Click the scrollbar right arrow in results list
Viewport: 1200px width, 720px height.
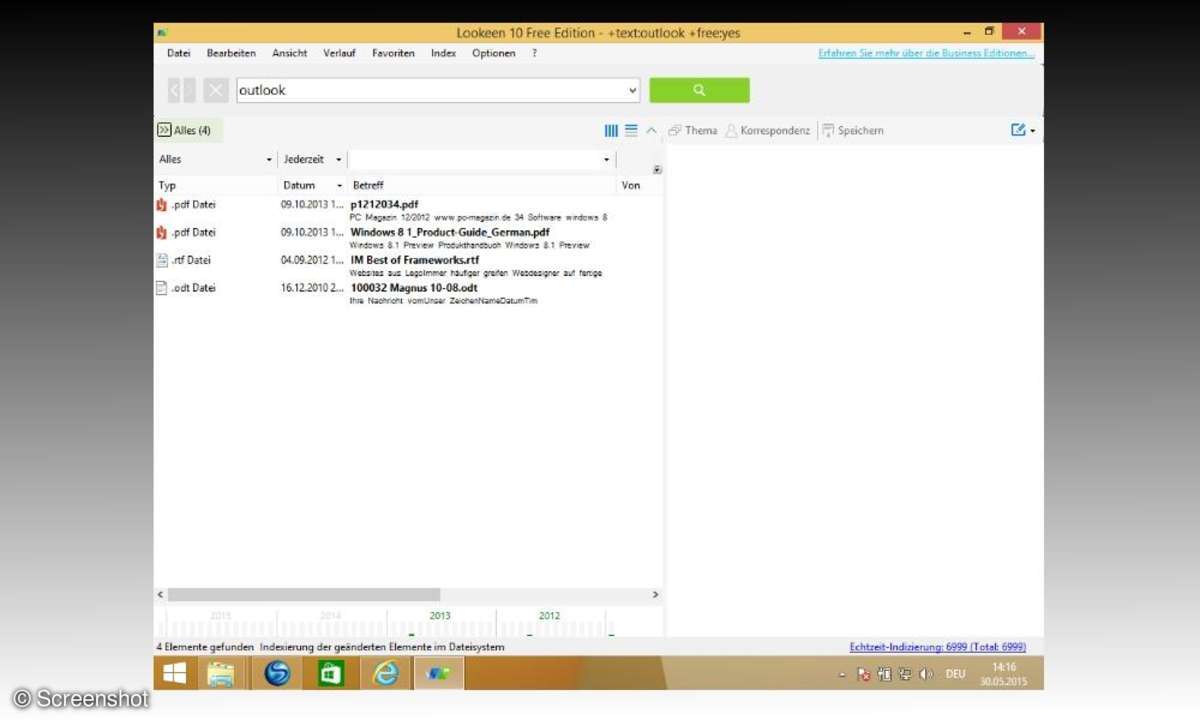coord(656,595)
